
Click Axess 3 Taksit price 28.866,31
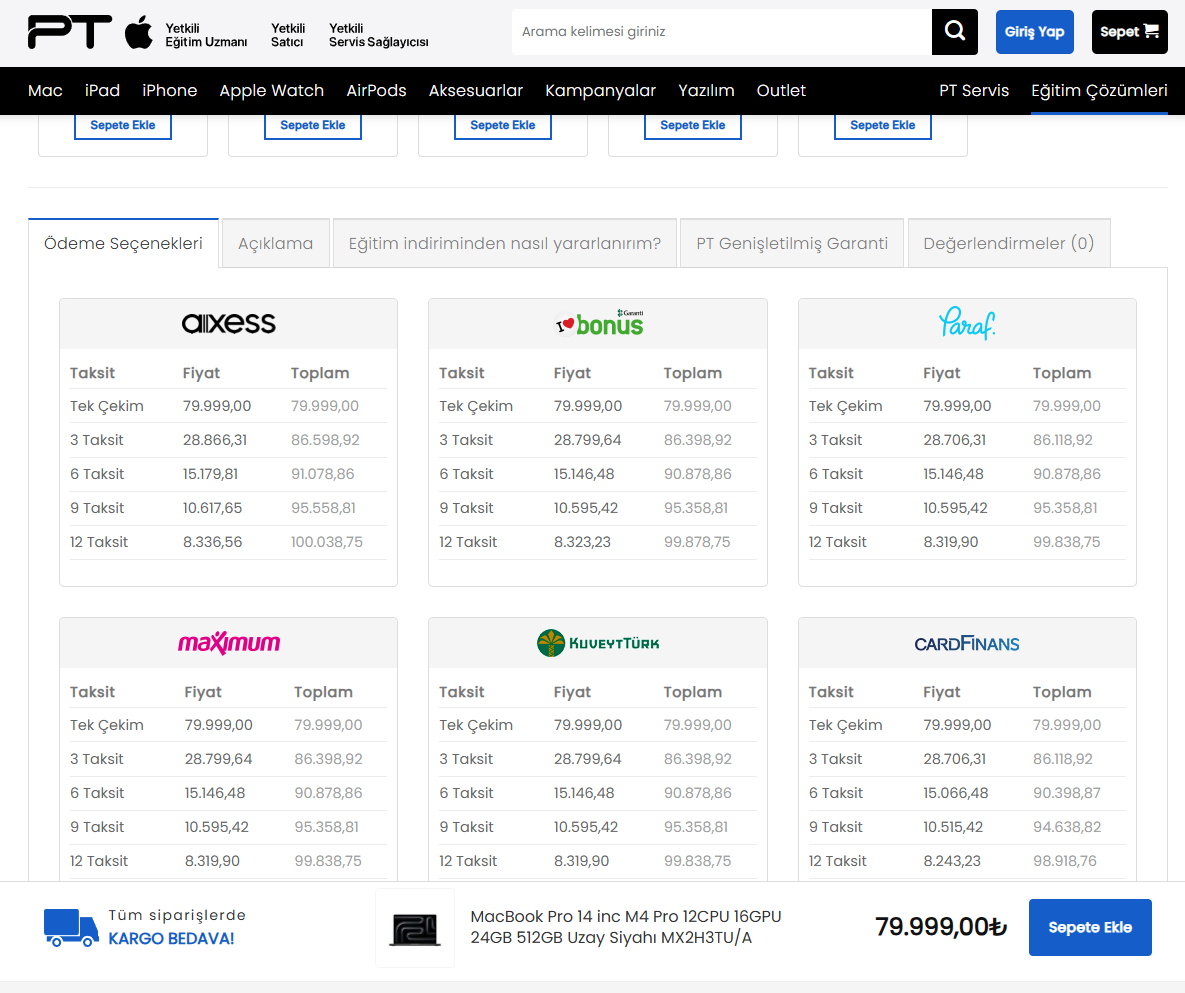coord(215,440)
